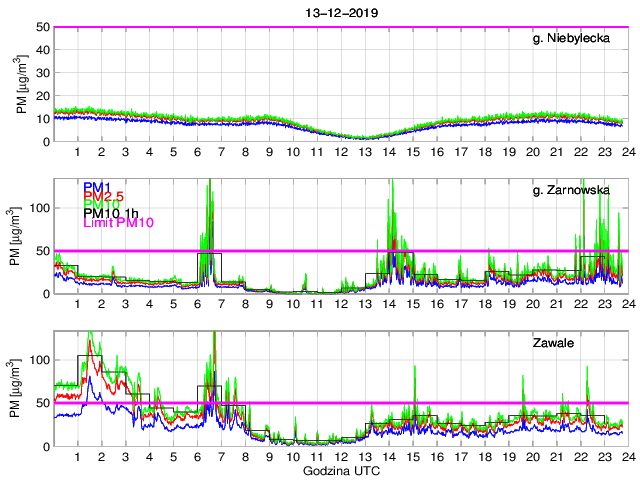Click the 100 y-axis tick in bottom panel
640x480 pixels.
click(x=40, y=360)
